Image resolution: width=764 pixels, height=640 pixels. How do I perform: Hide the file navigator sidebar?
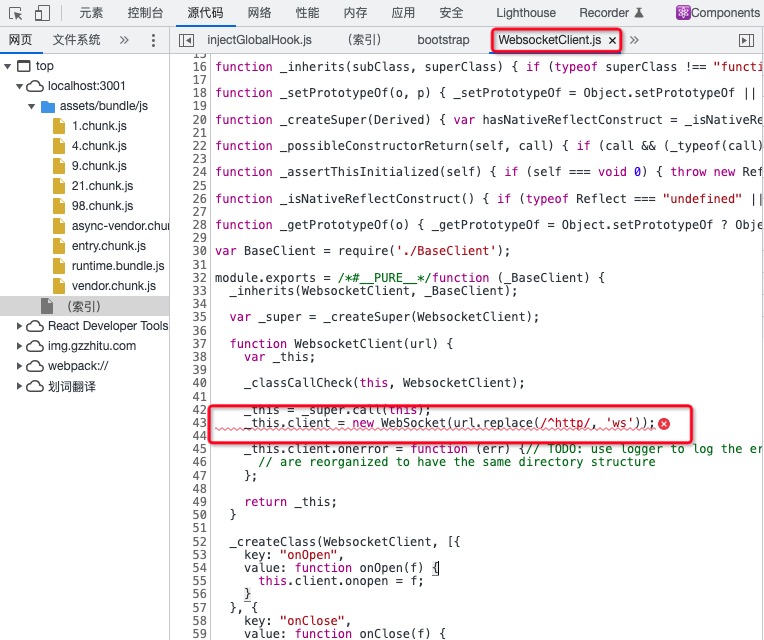186,40
